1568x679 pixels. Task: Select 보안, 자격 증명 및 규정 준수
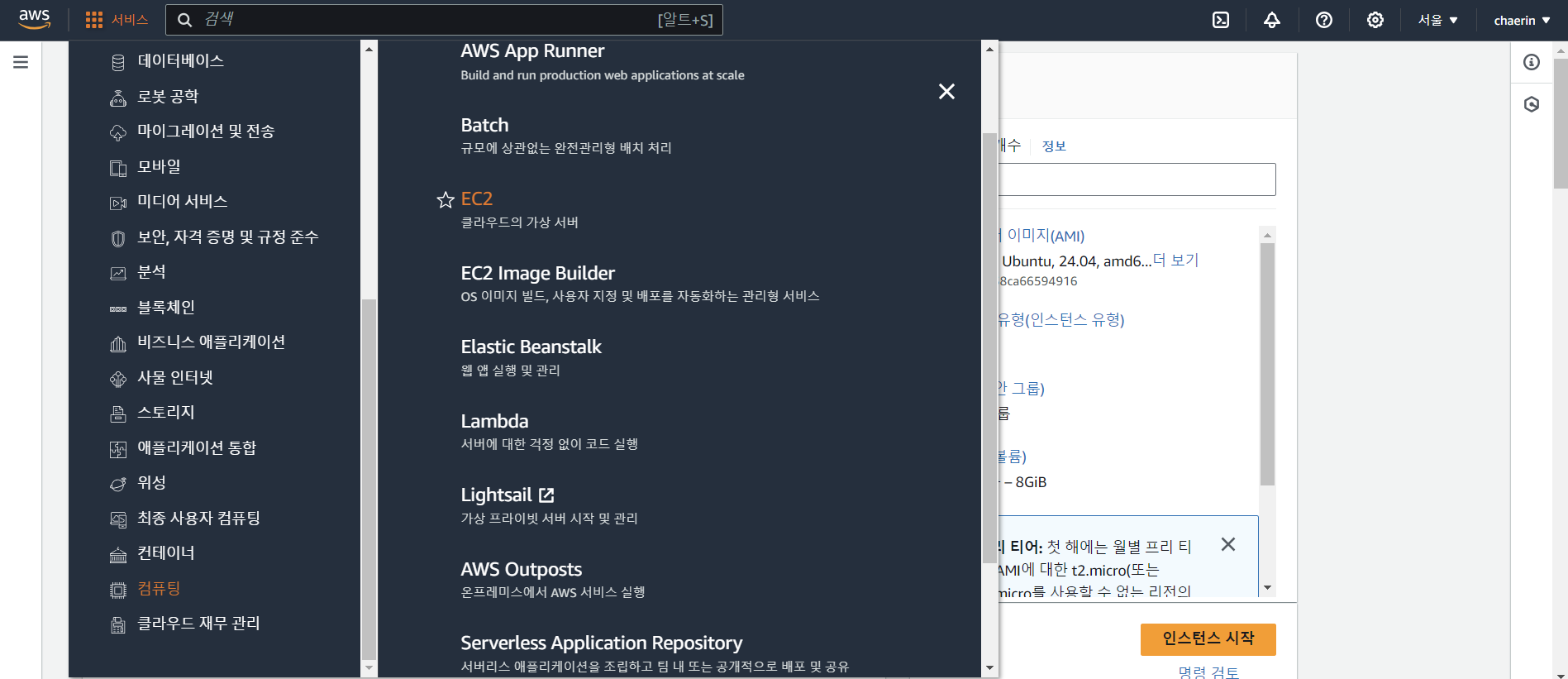tap(227, 237)
